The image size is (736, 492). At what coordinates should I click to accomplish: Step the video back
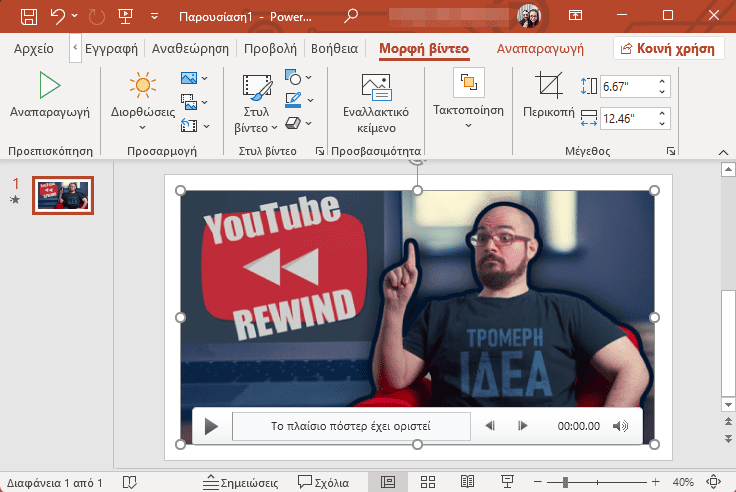pos(490,426)
